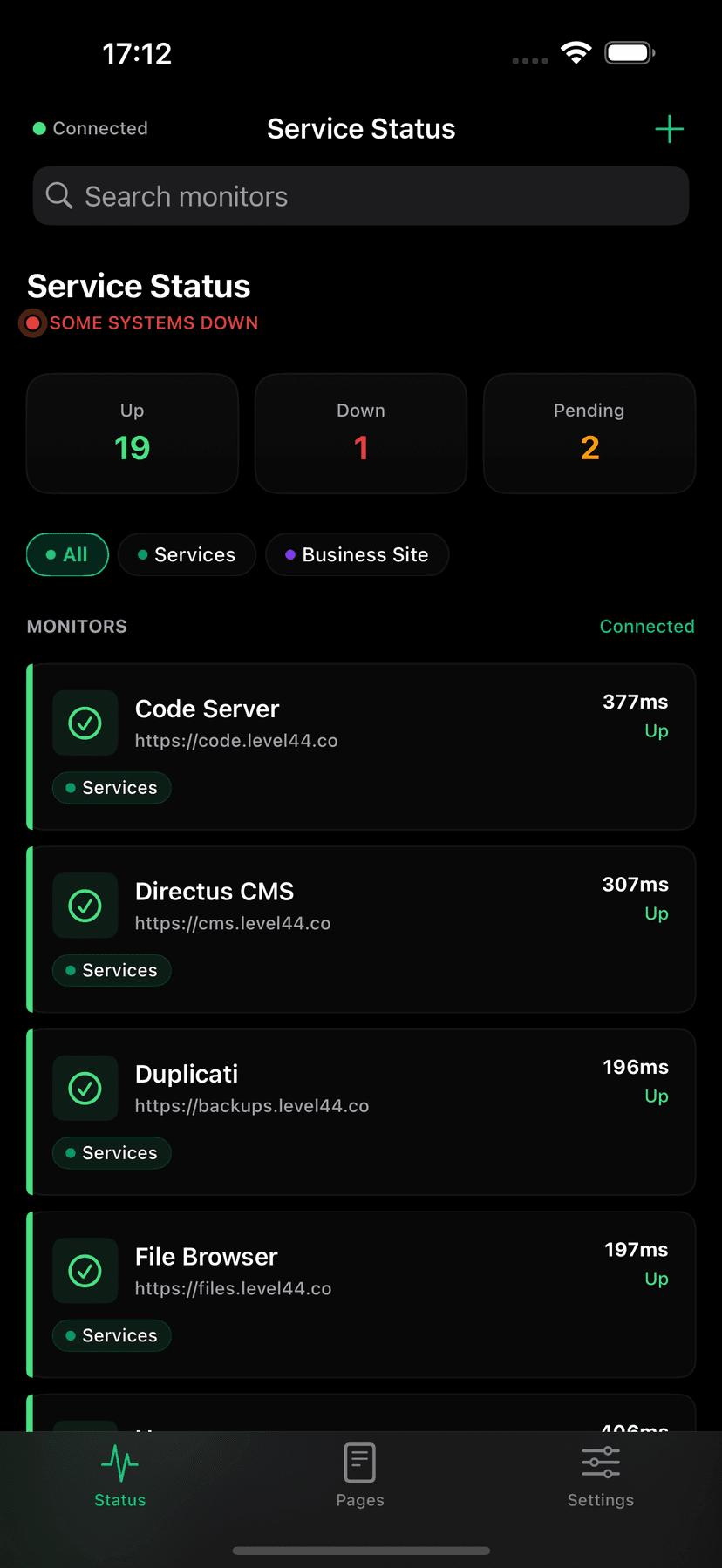Screen dimensions: 722x1568
Task: Tap the MONITORS section heading
Action: (x=77, y=627)
